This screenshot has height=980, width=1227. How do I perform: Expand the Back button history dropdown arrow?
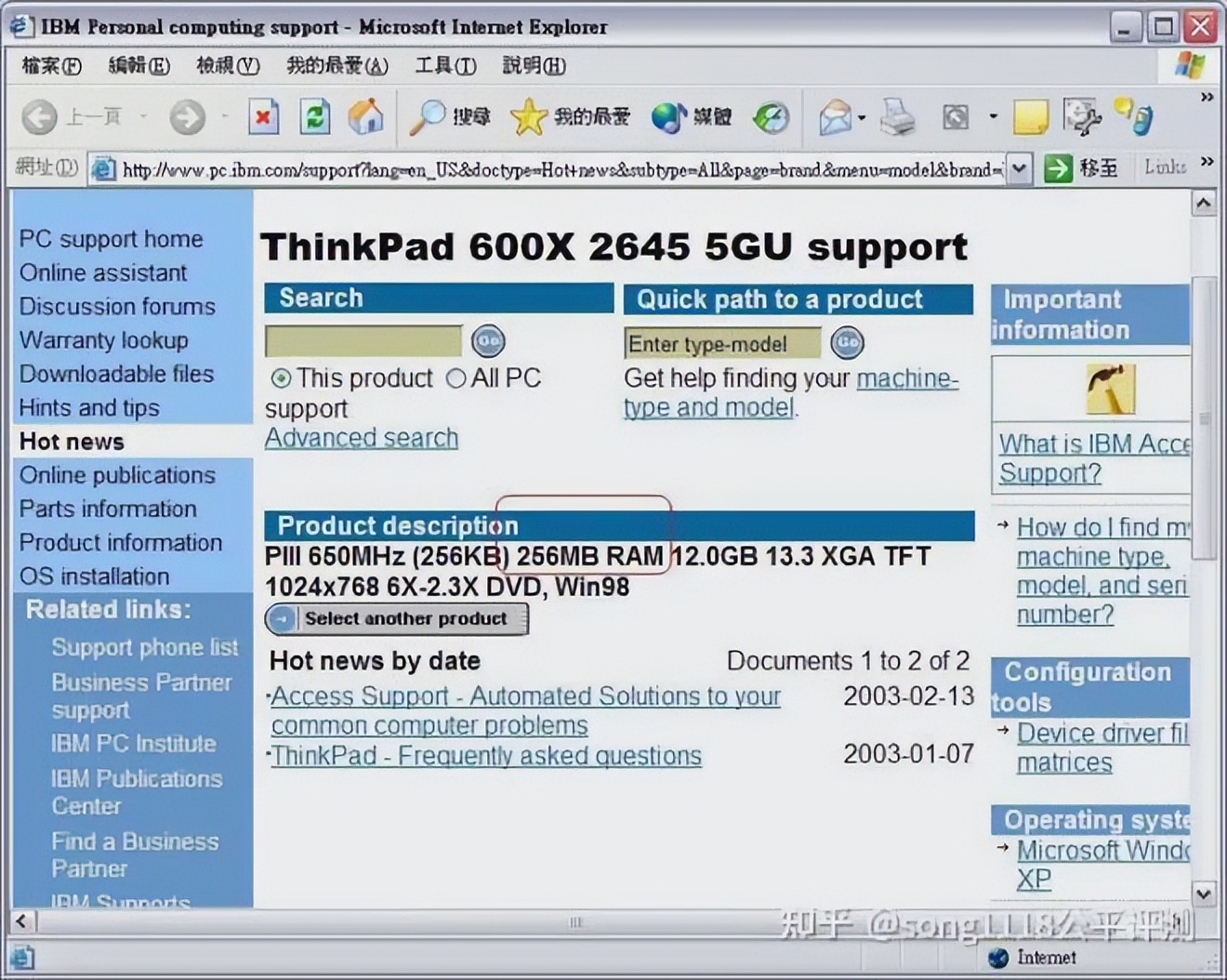coord(144,117)
